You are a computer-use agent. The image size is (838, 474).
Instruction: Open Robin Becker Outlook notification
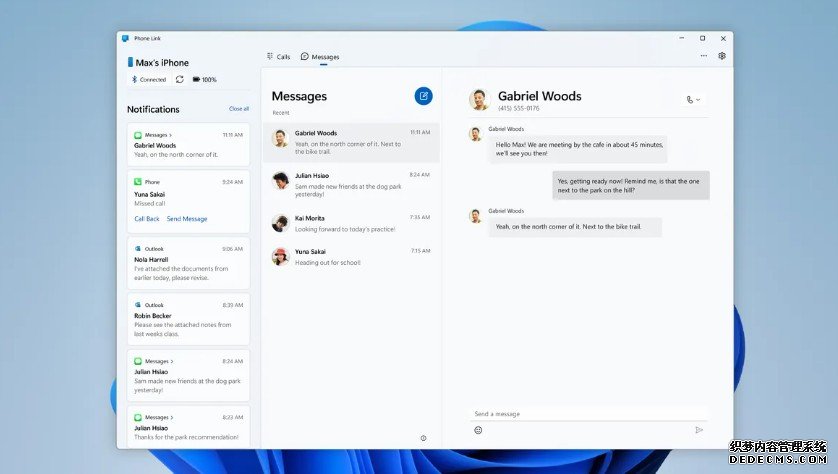(189, 320)
